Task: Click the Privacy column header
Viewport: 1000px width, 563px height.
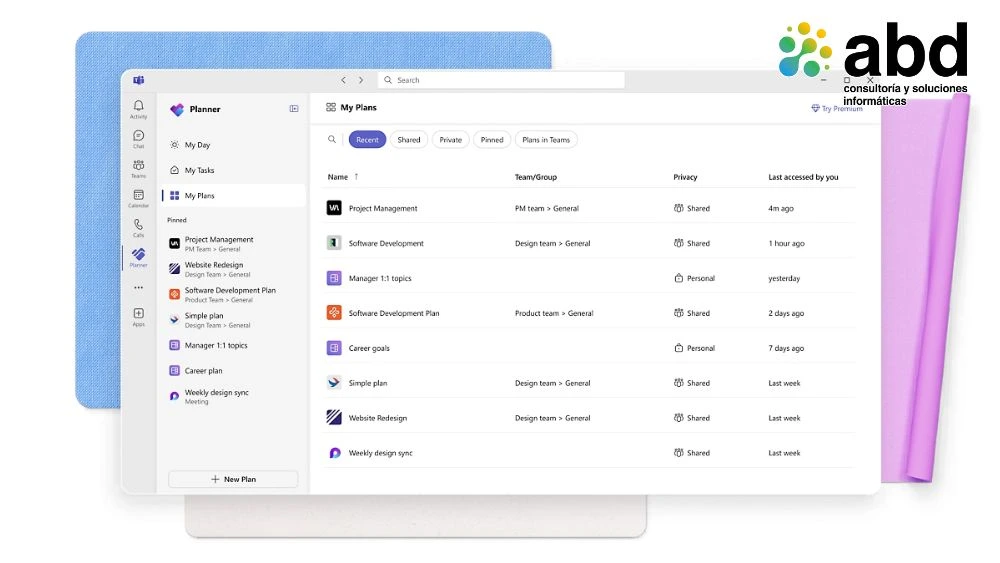Action: point(685,177)
